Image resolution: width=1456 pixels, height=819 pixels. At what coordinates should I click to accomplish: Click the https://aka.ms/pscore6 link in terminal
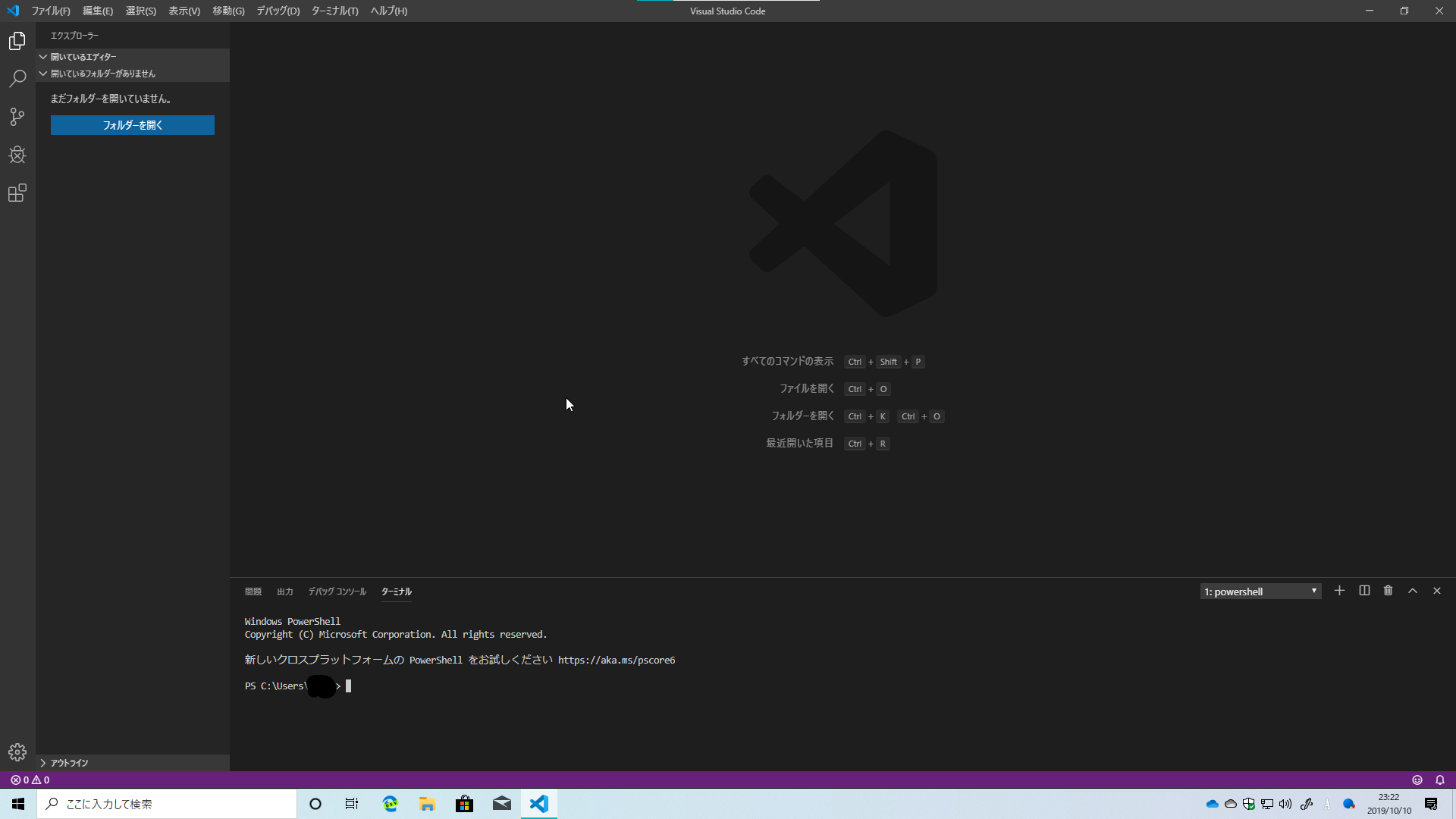click(617, 661)
